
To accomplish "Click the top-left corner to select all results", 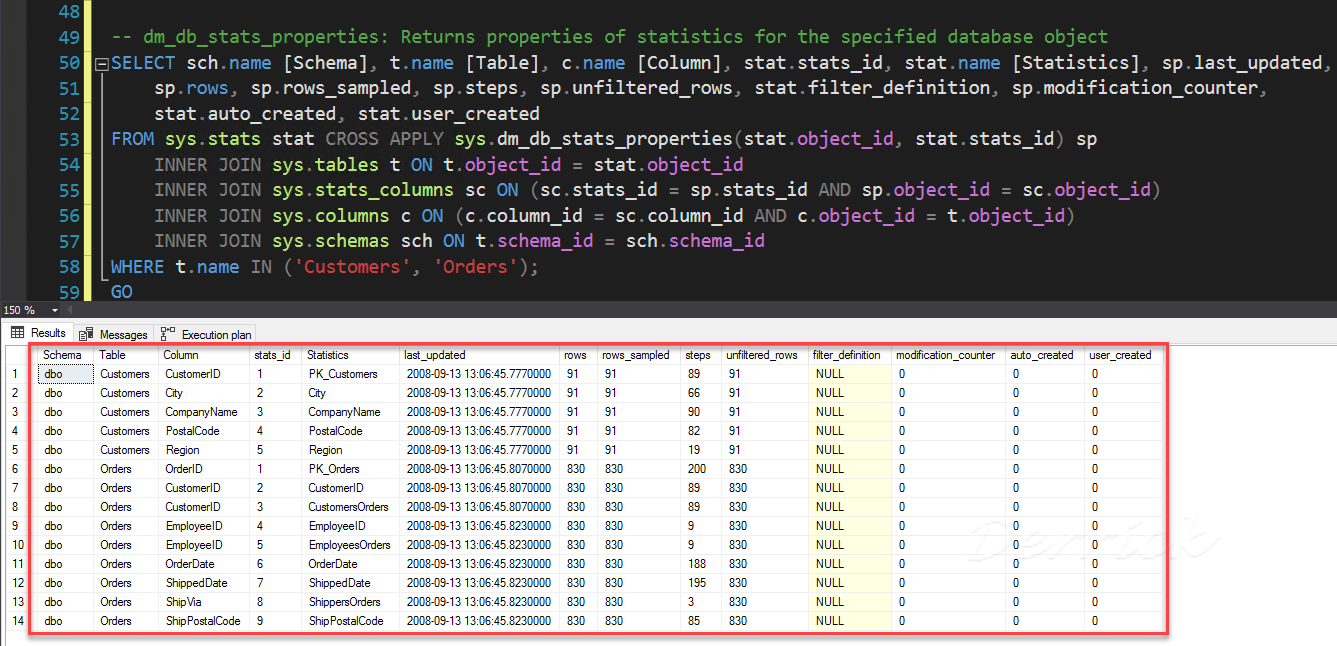I will (14, 355).
